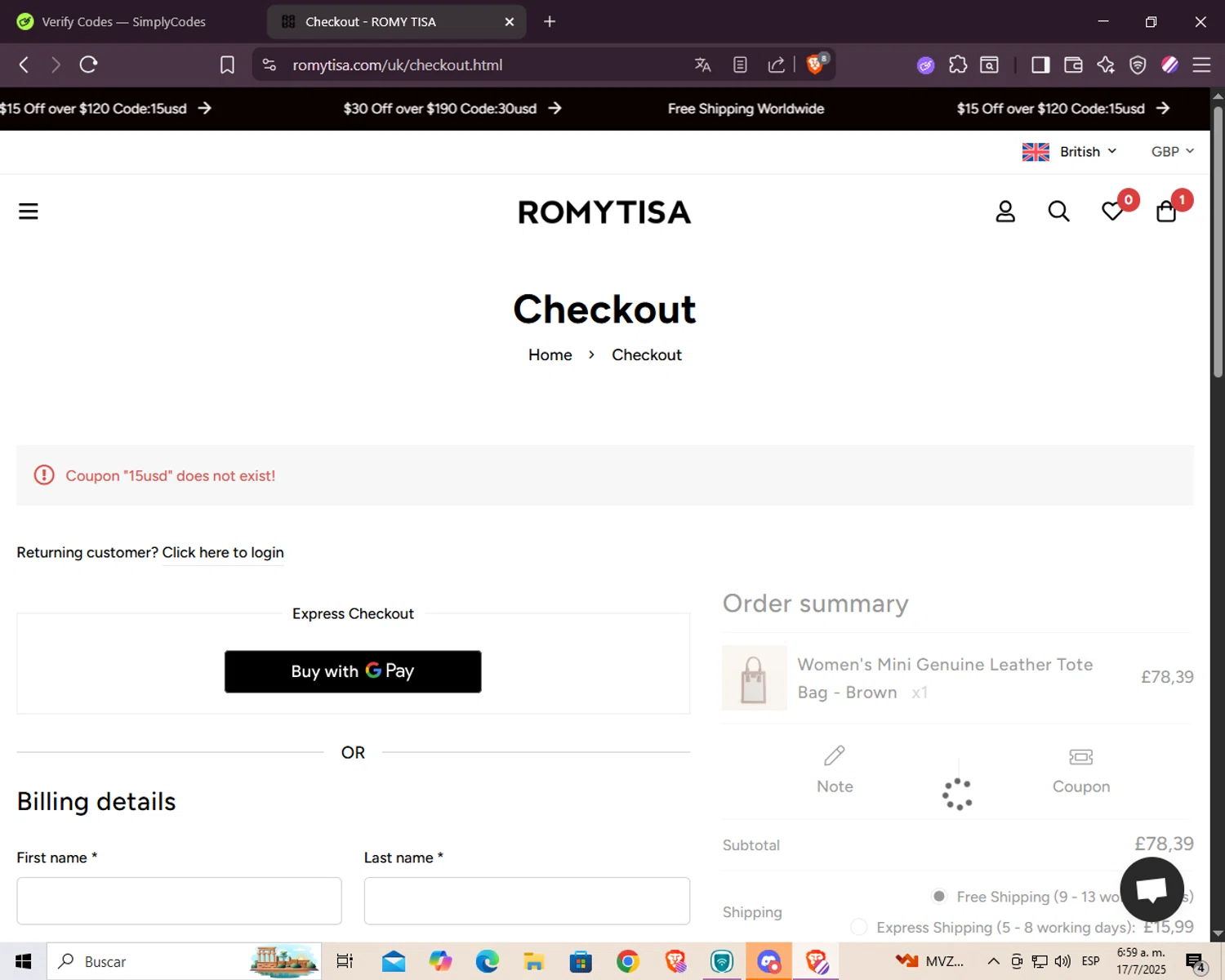Open the Task View taskbar button
The height and width of the screenshot is (980, 1225).
pyautogui.click(x=345, y=961)
